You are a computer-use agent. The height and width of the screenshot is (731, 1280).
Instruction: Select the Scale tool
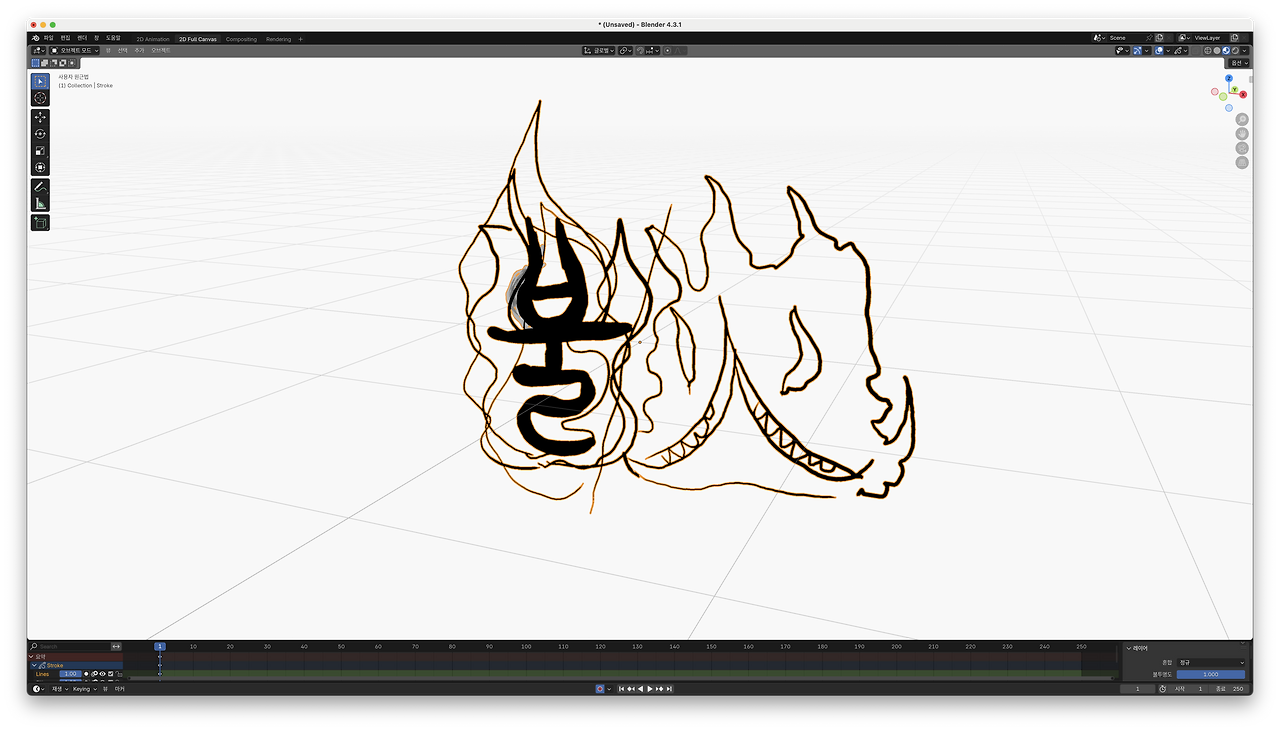tap(40, 151)
